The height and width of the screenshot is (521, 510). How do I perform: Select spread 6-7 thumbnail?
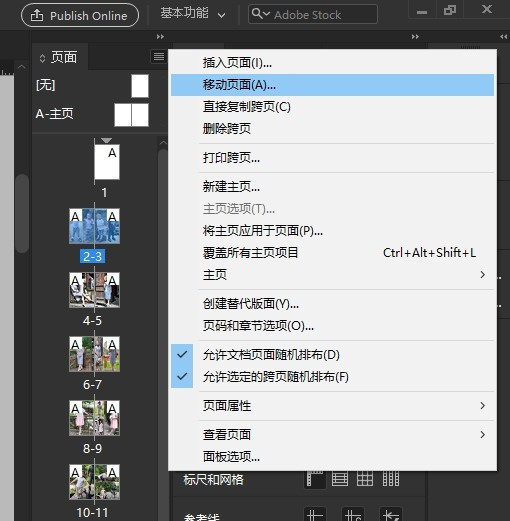point(94,354)
